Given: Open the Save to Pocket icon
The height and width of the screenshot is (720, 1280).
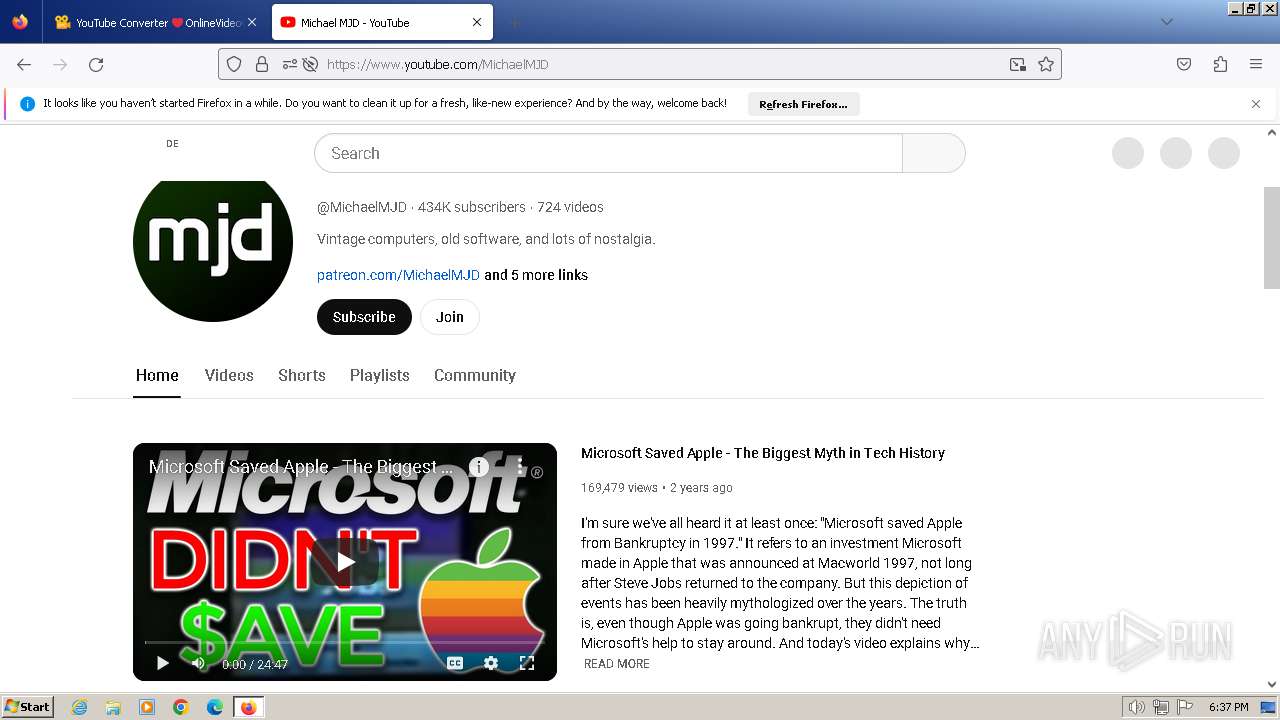Looking at the screenshot, I should coord(1184,64).
